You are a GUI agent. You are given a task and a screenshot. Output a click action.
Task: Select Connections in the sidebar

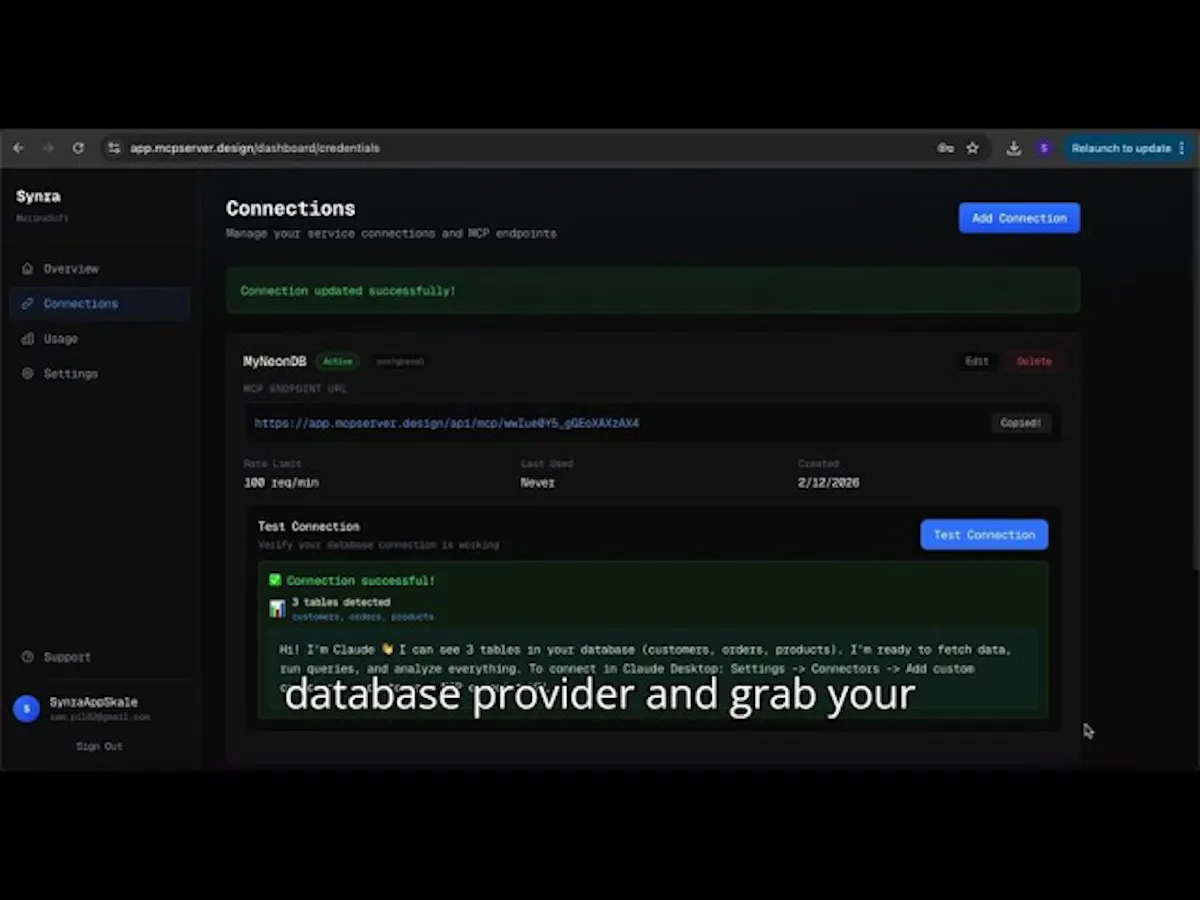[x=99, y=303]
